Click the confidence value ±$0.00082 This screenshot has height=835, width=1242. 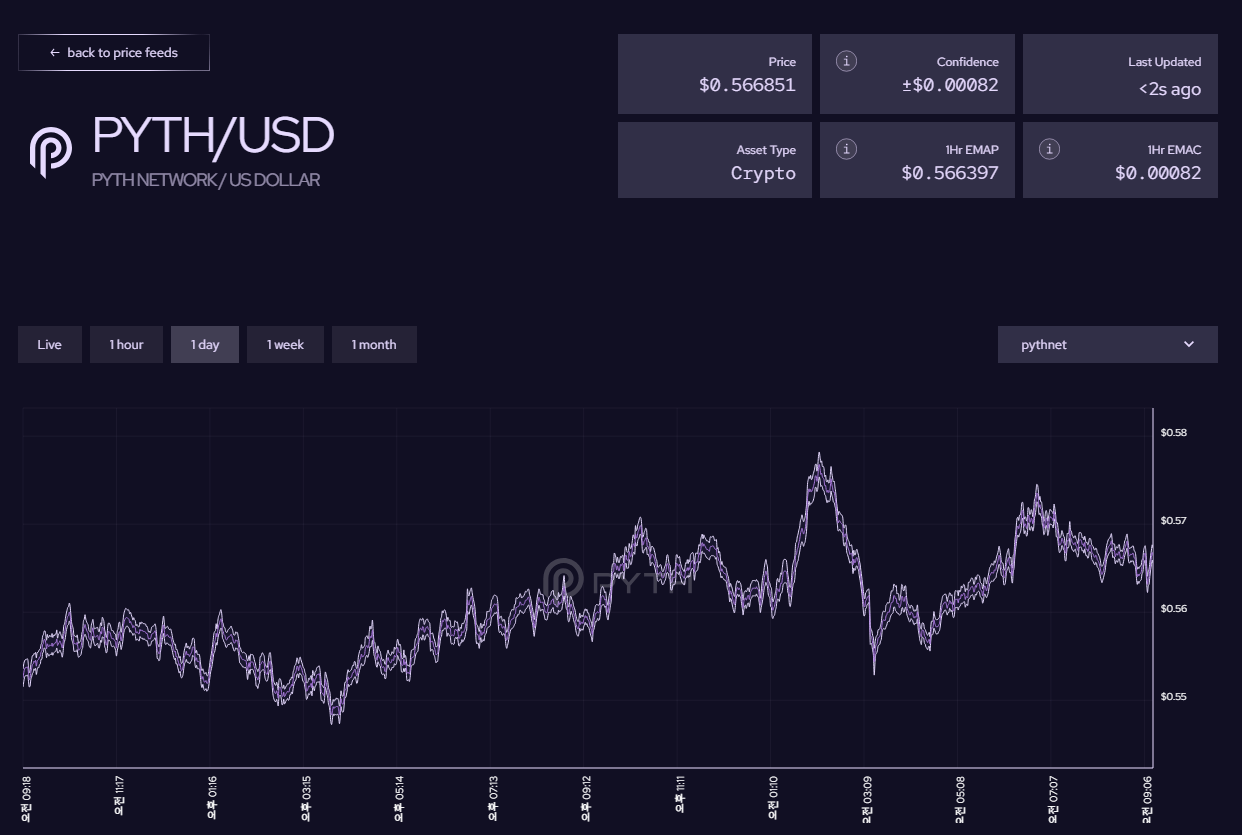pos(950,85)
